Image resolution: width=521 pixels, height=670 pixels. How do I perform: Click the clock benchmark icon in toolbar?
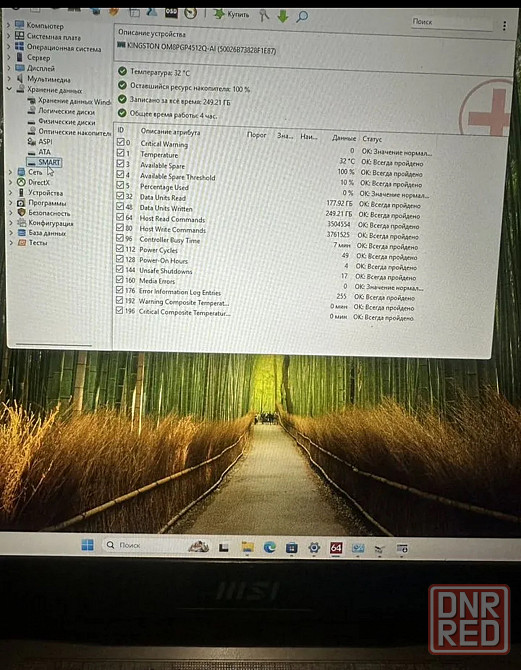pyautogui.click(x=190, y=13)
